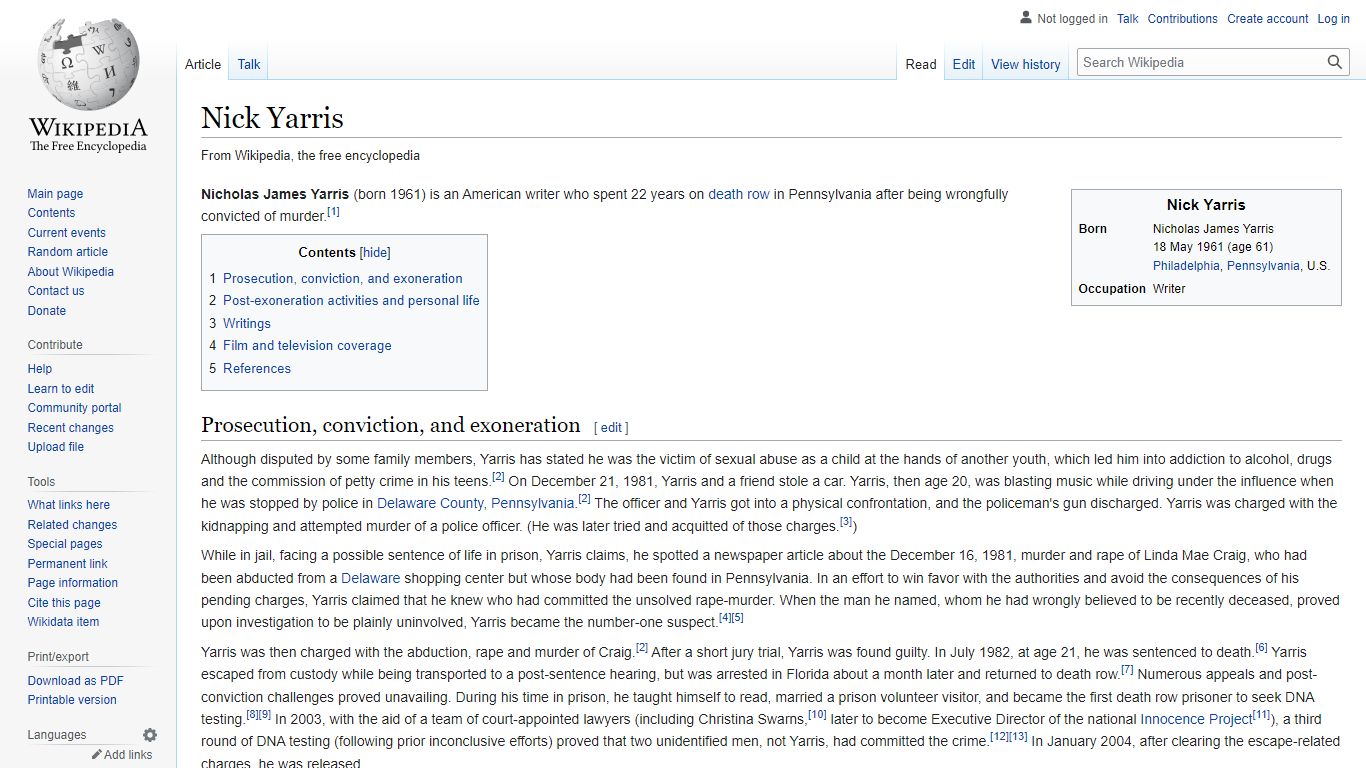Jump to Writings section
This screenshot has height=768, width=1366.
click(247, 324)
